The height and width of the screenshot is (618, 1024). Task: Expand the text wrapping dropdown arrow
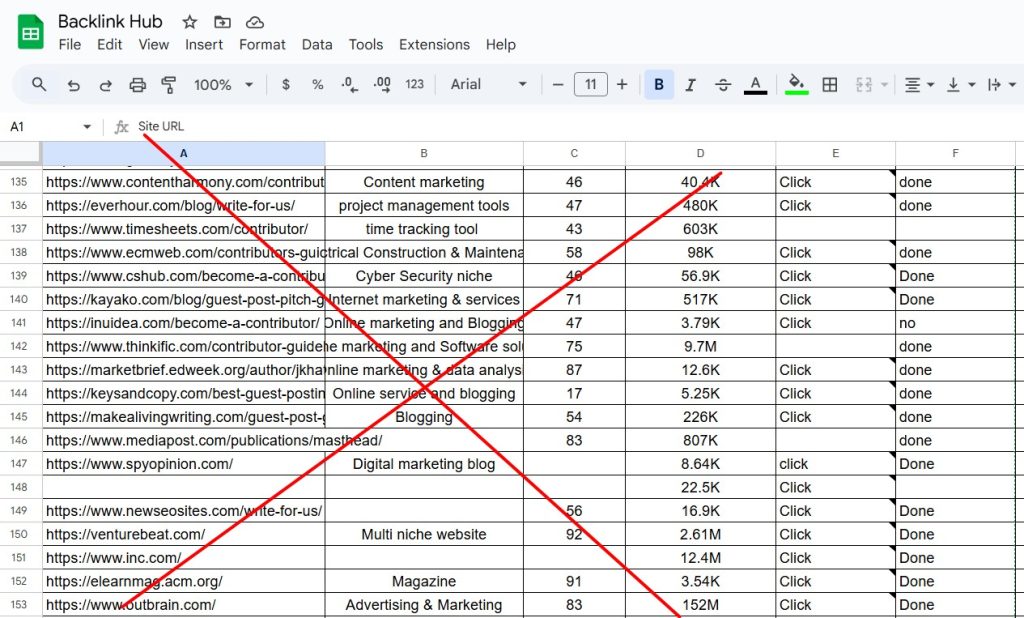tap(1012, 85)
